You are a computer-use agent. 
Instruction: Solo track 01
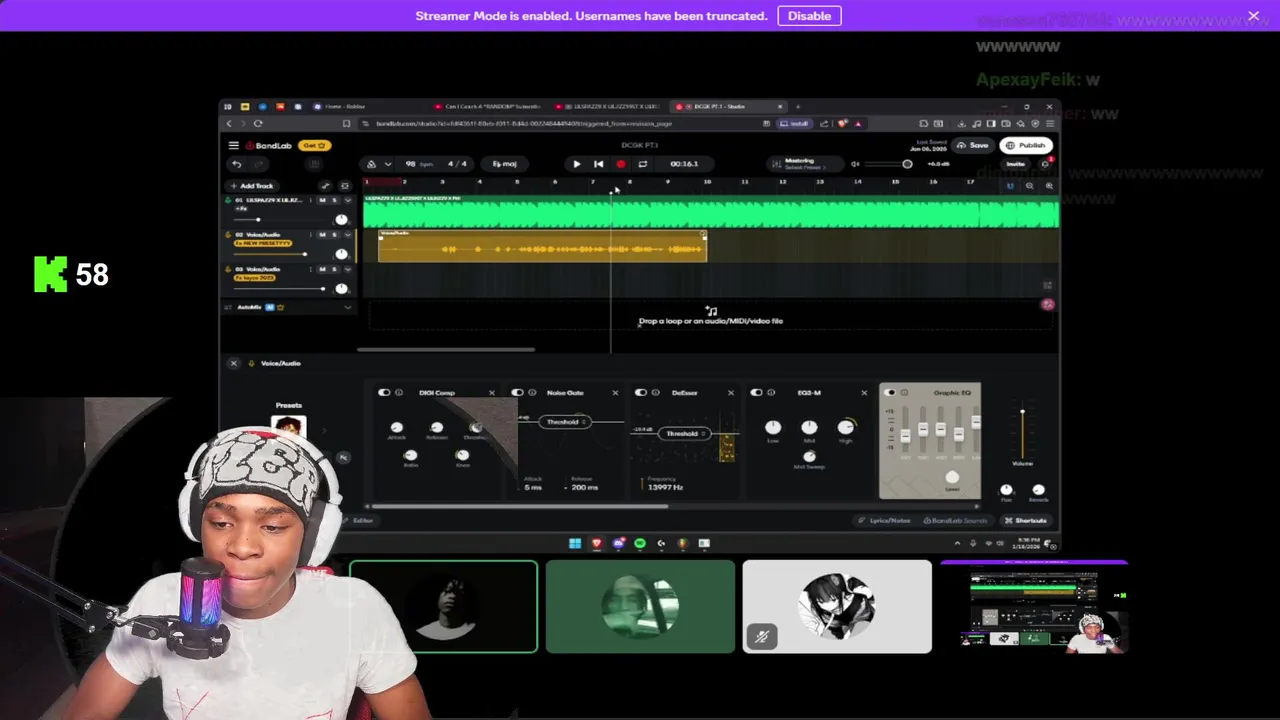pos(333,200)
